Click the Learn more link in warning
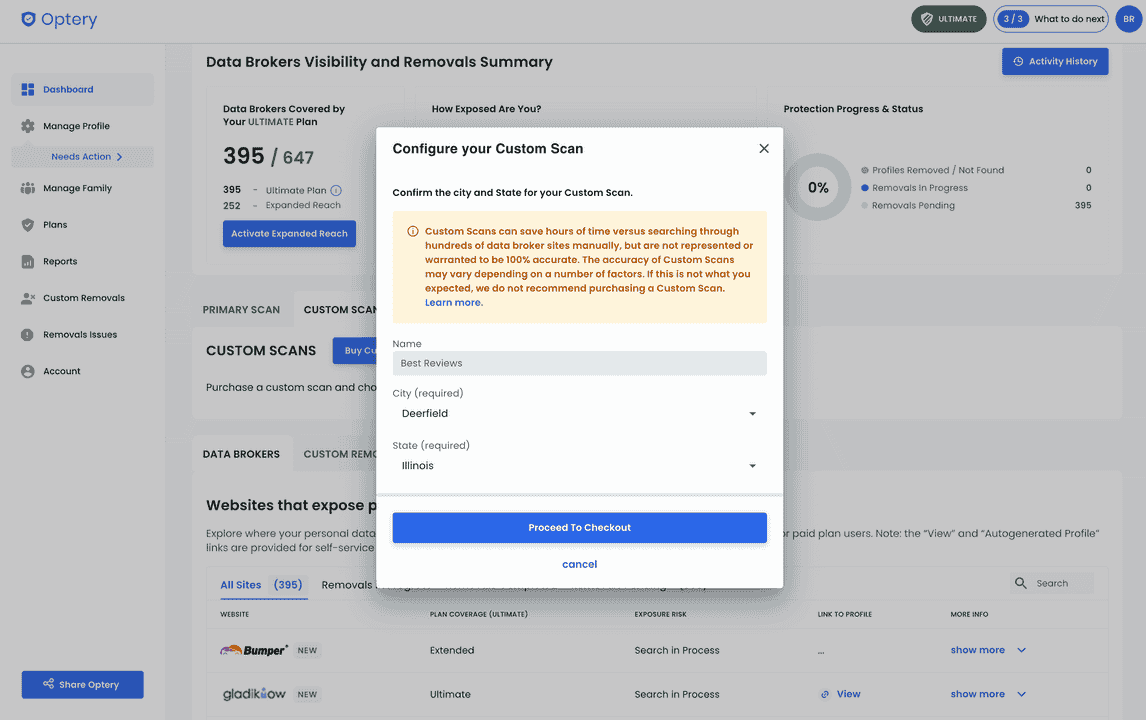The width and height of the screenshot is (1146, 720). (x=453, y=302)
